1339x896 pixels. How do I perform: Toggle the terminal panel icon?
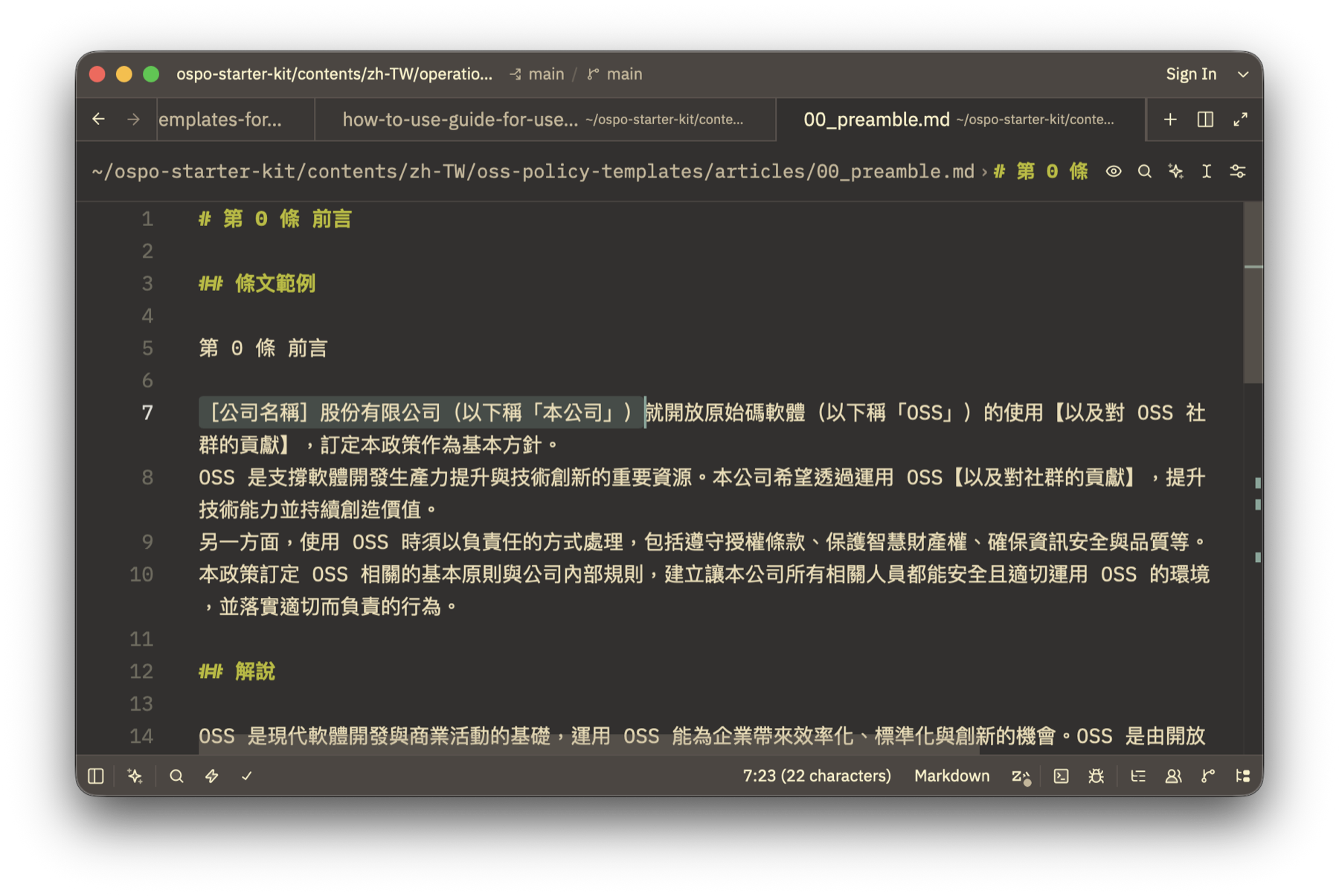pos(1062,776)
